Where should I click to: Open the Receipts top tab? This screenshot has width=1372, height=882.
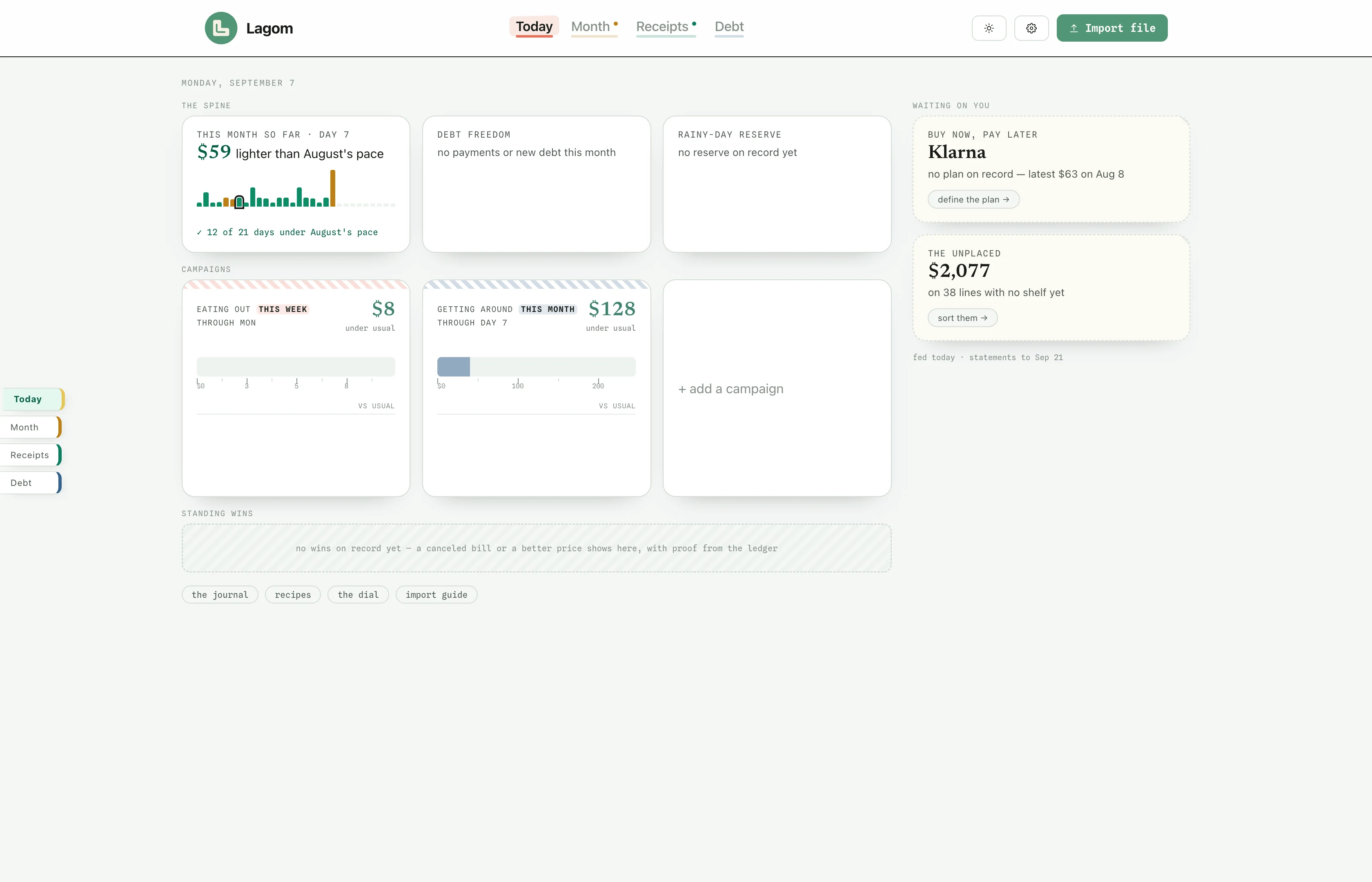pos(666,27)
